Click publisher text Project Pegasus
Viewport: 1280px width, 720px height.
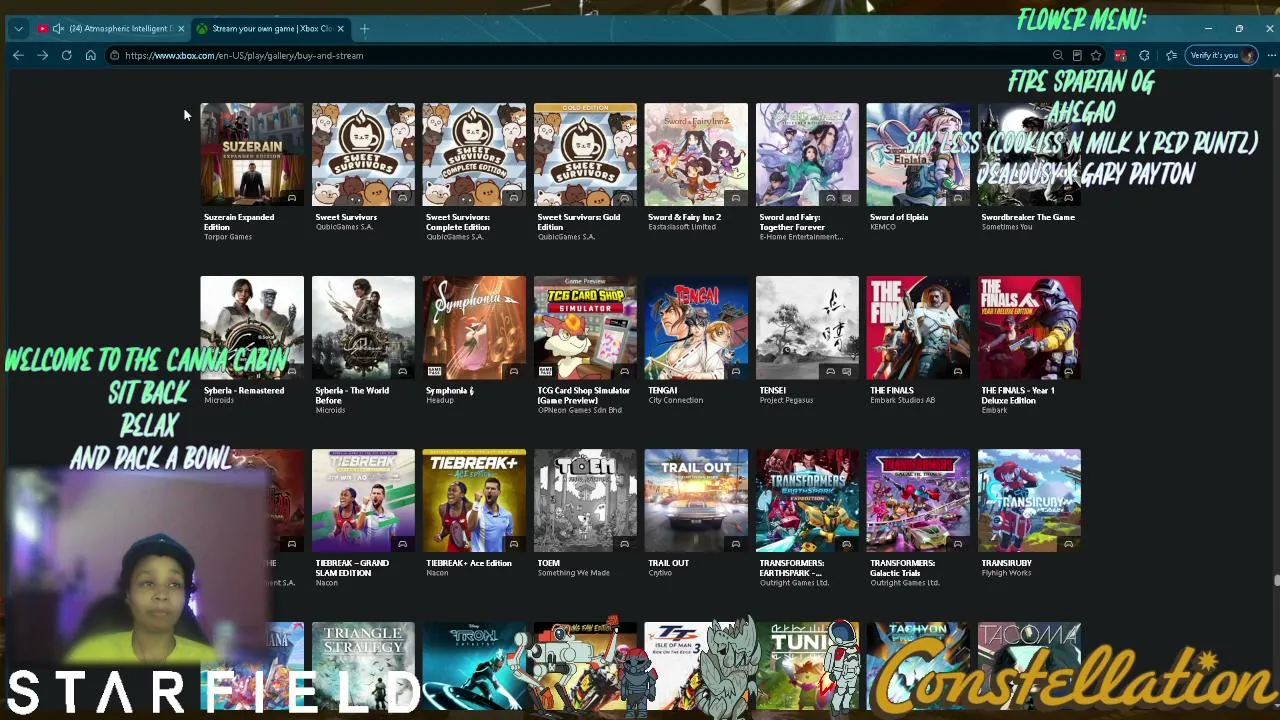click(786, 400)
